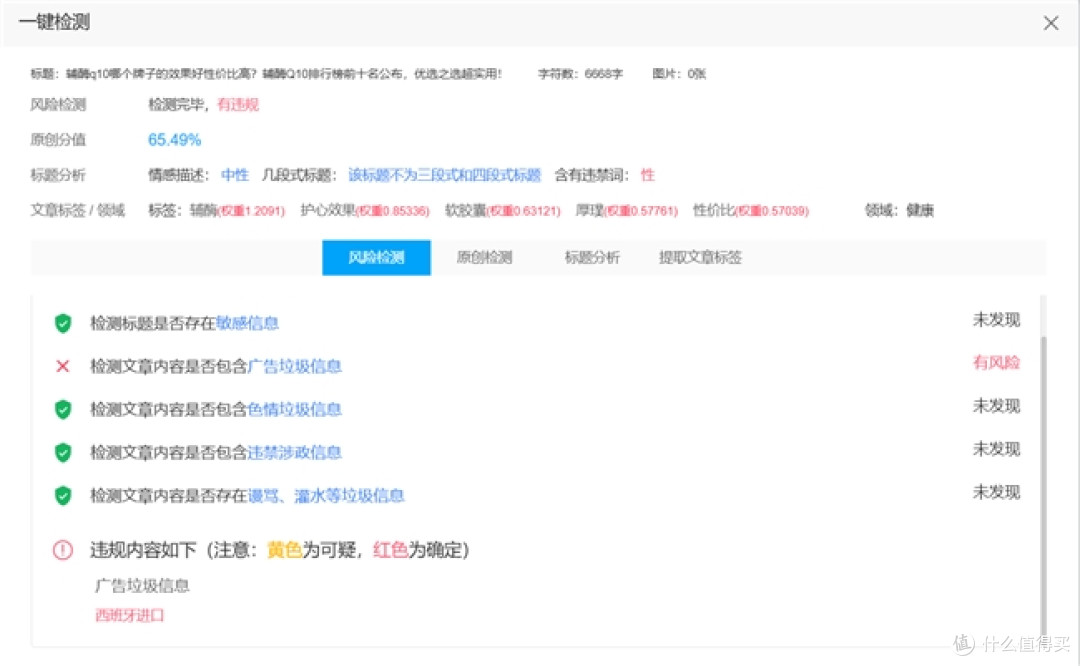Open the 色情垃圾信息 link

295,410
